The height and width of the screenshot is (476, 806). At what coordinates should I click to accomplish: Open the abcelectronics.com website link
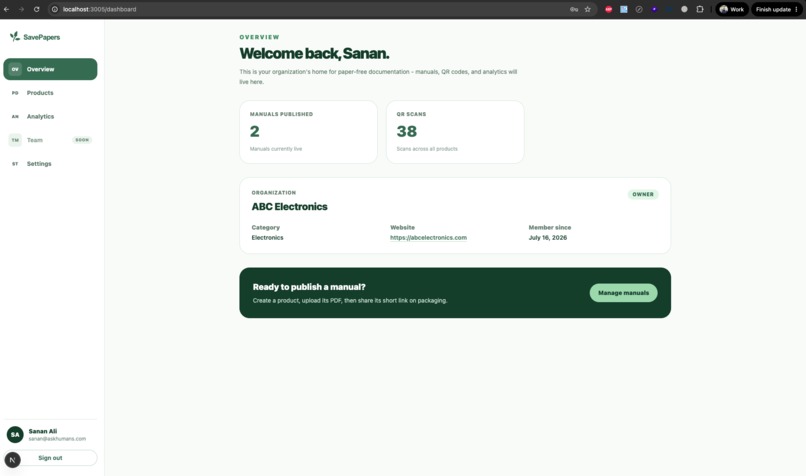point(428,237)
